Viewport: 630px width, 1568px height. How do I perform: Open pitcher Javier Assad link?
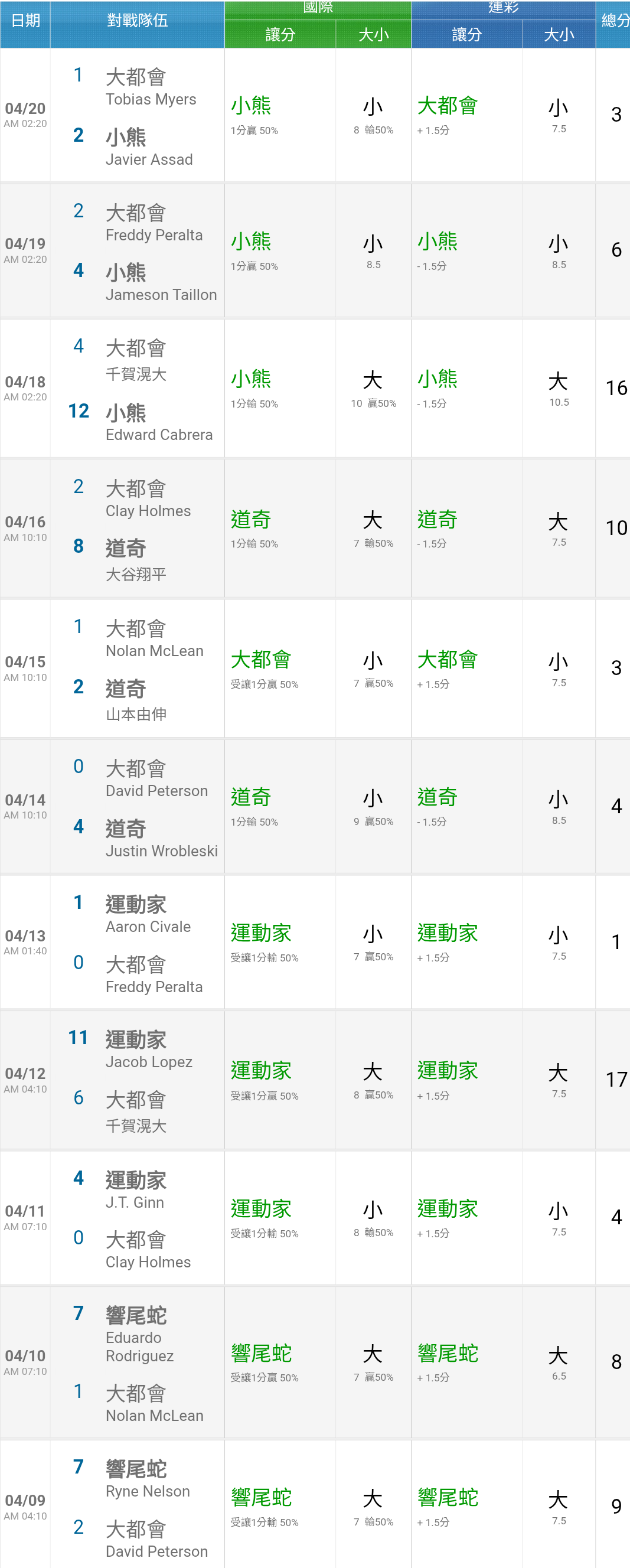pos(149,159)
